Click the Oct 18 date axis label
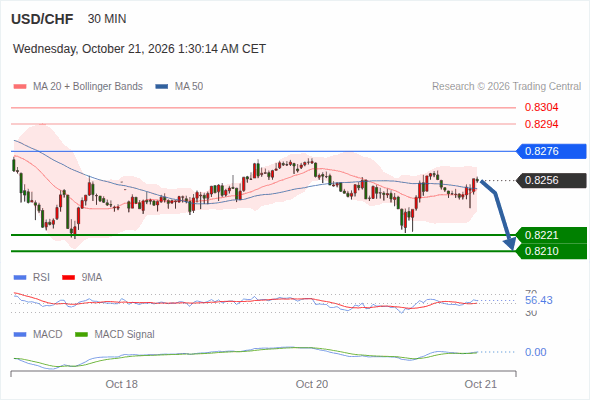Image resolution: width=590 pixels, height=400 pixels. pyautogui.click(x=122, y=384)
